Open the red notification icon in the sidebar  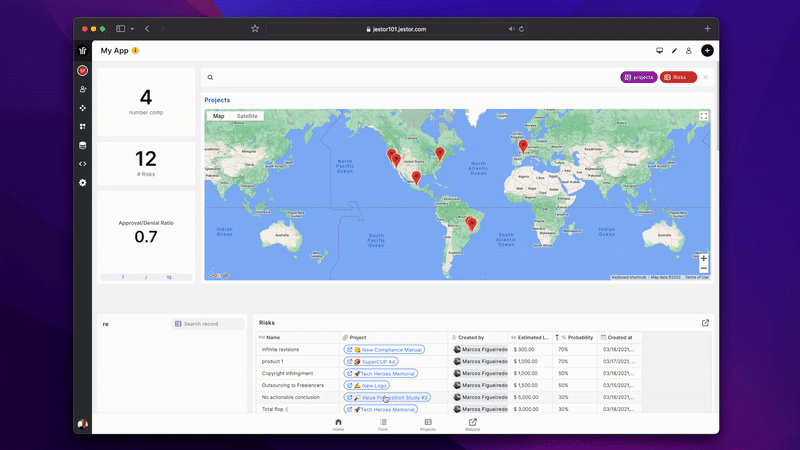pos(83,70)
